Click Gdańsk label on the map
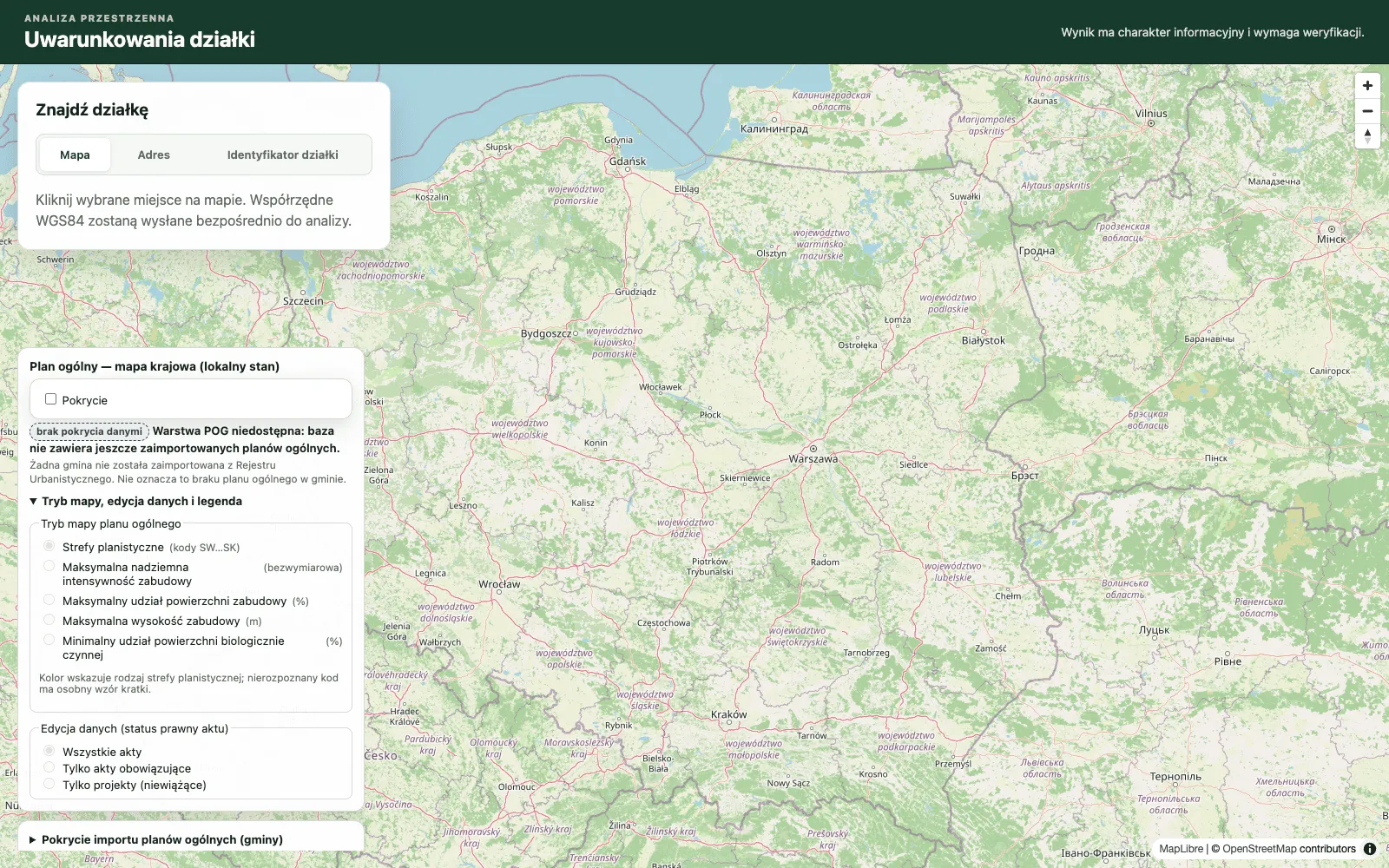 point(628,161)
